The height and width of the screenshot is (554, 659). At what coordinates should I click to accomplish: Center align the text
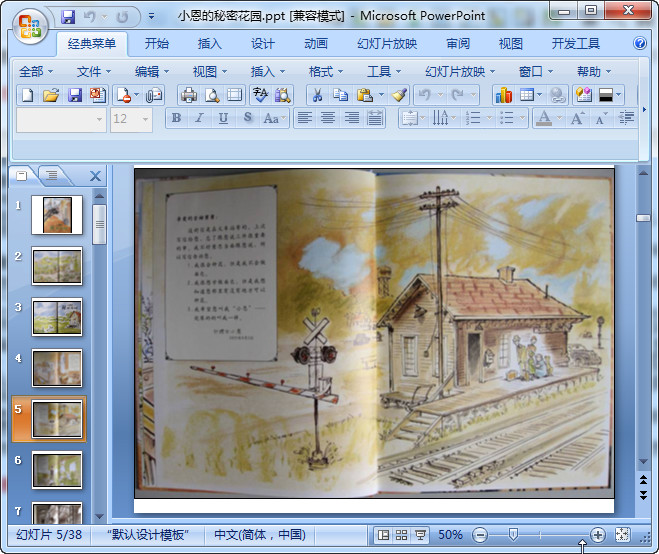click(x=328, y=118)
